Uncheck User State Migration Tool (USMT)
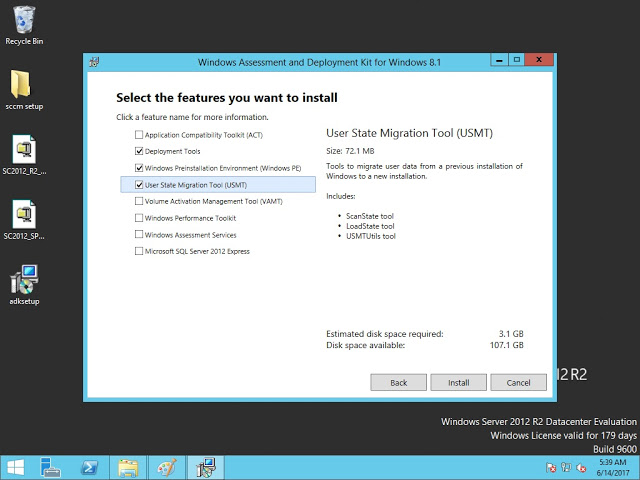The image size is (640, 480). 139,185
